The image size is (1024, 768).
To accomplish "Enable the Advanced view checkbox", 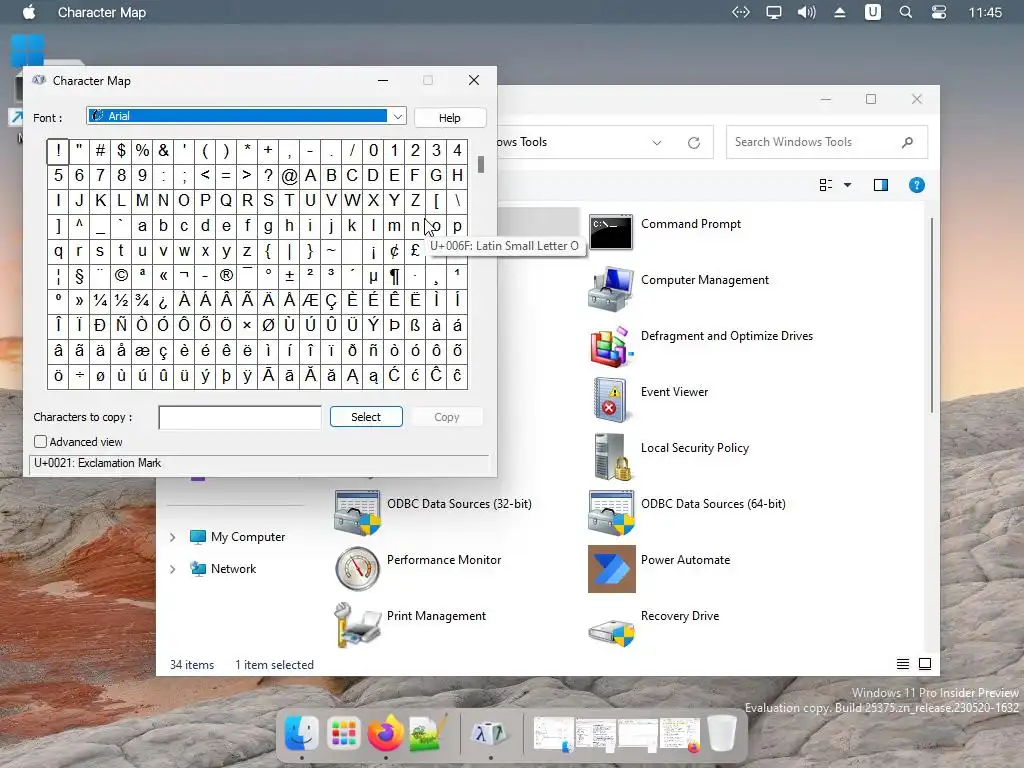I will pos(40,442).
